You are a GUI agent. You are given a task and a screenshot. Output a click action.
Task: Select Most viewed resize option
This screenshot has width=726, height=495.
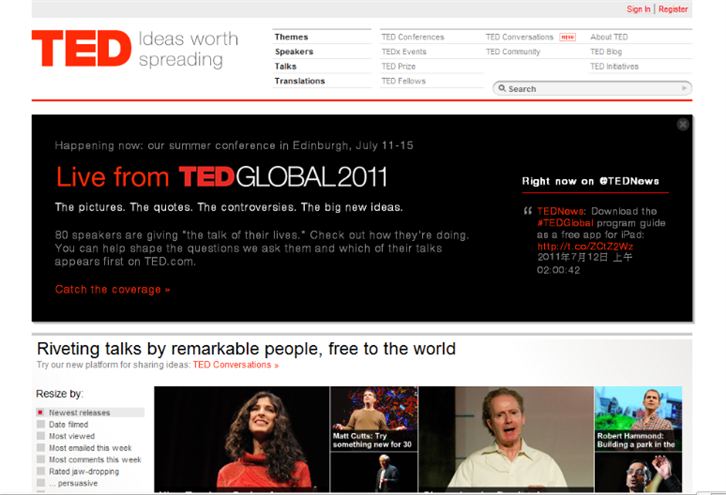[x=66, y=436]
